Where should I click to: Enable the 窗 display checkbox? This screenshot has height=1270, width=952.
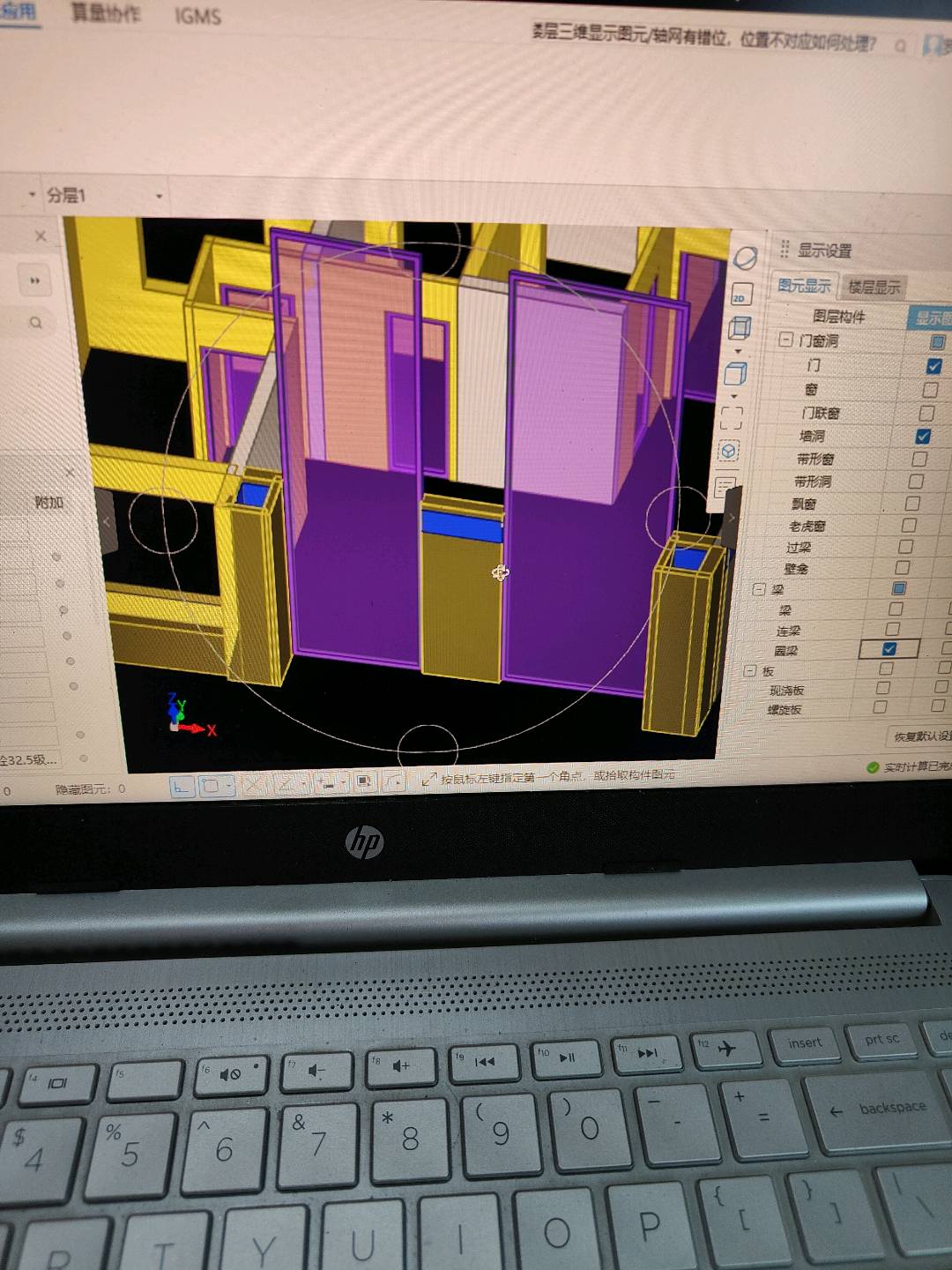[x=930, y=390]
